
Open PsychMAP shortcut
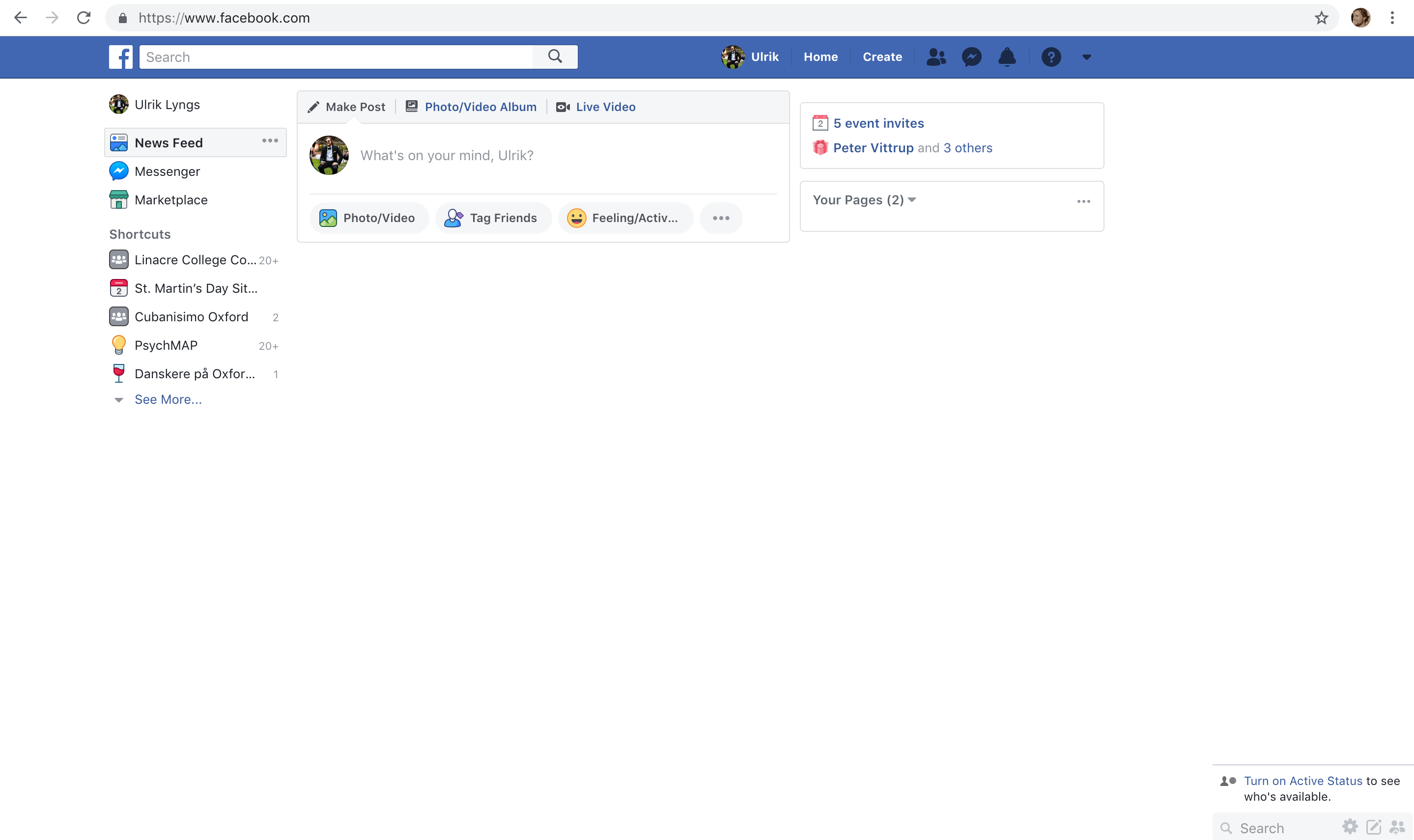194,345
